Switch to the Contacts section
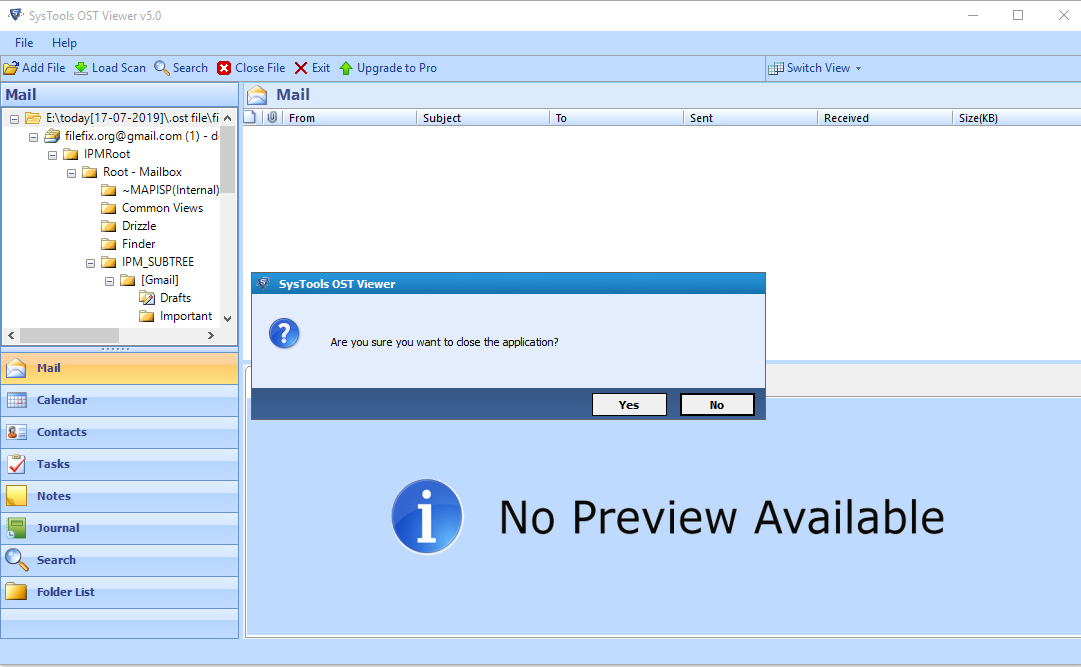1081x667 pixels. pos(120,432)
